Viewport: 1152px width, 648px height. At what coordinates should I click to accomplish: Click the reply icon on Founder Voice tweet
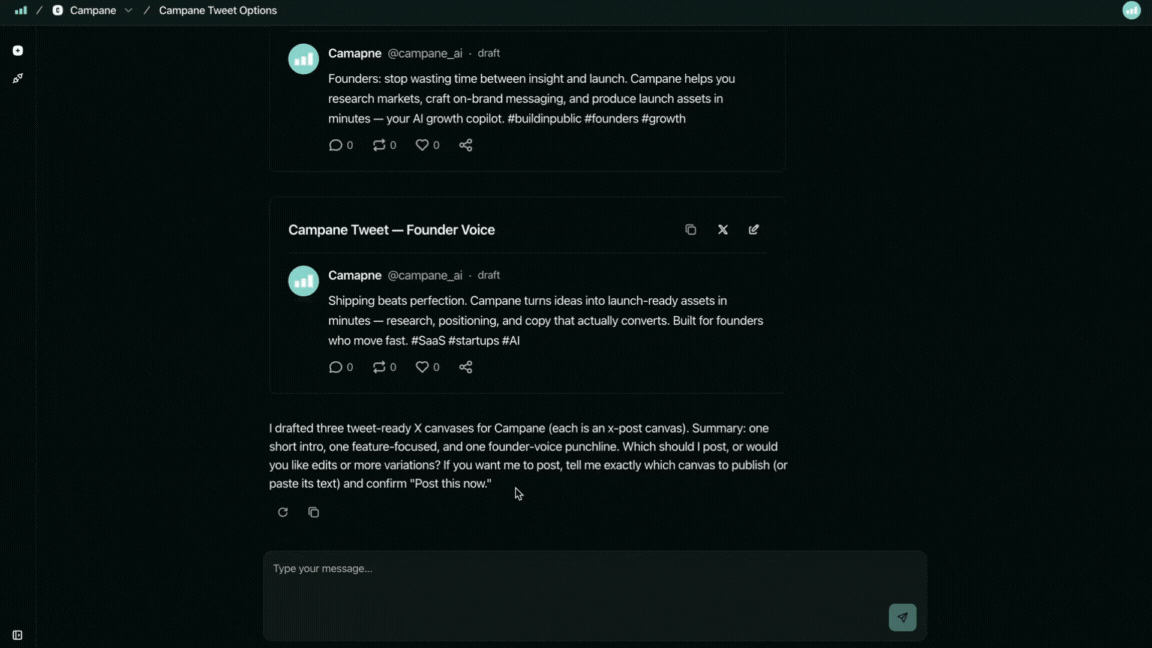(335, 367)
